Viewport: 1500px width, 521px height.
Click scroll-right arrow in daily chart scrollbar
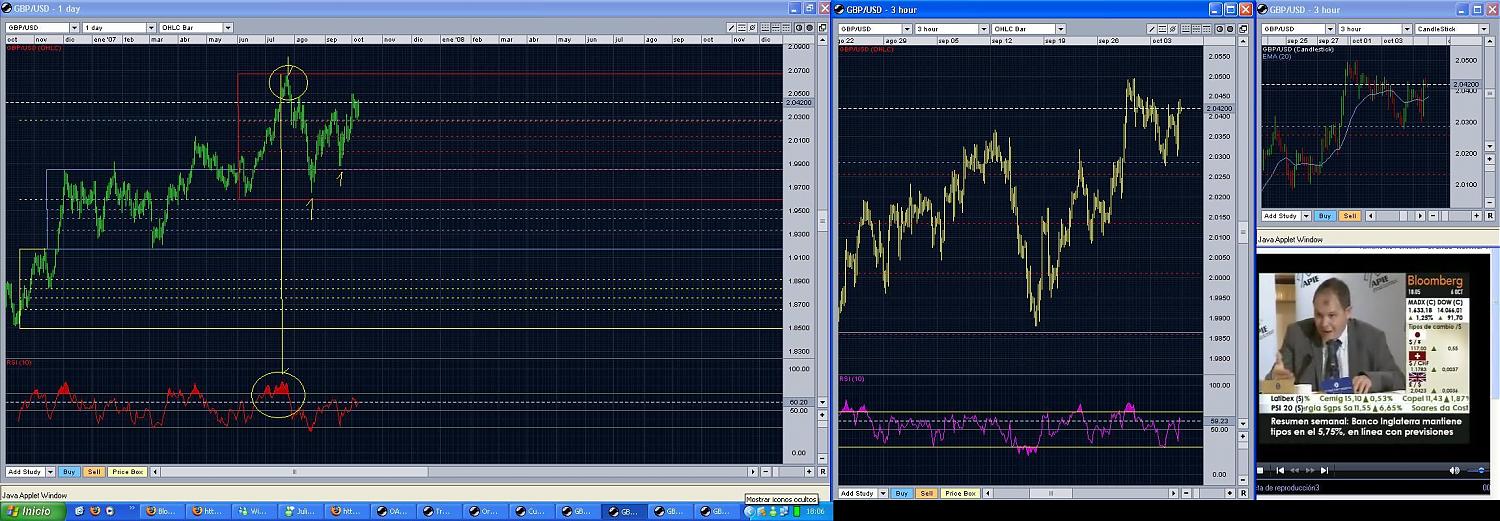tap(753, 471)
